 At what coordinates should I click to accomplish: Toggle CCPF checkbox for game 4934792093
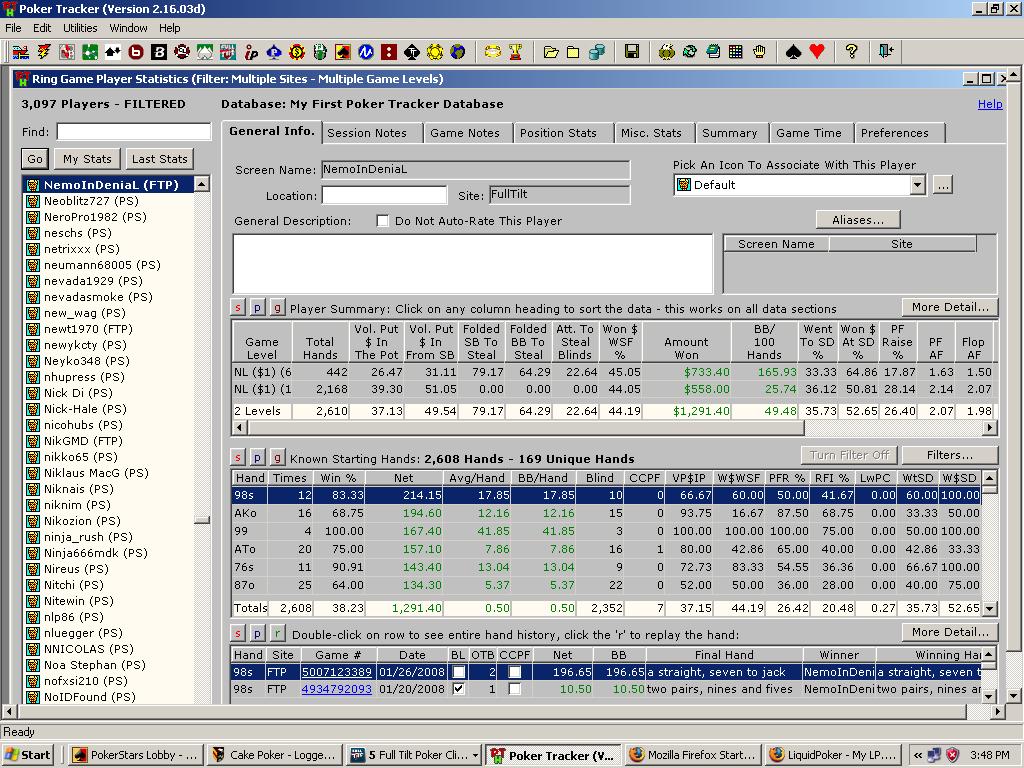click(x=515, y=689)
